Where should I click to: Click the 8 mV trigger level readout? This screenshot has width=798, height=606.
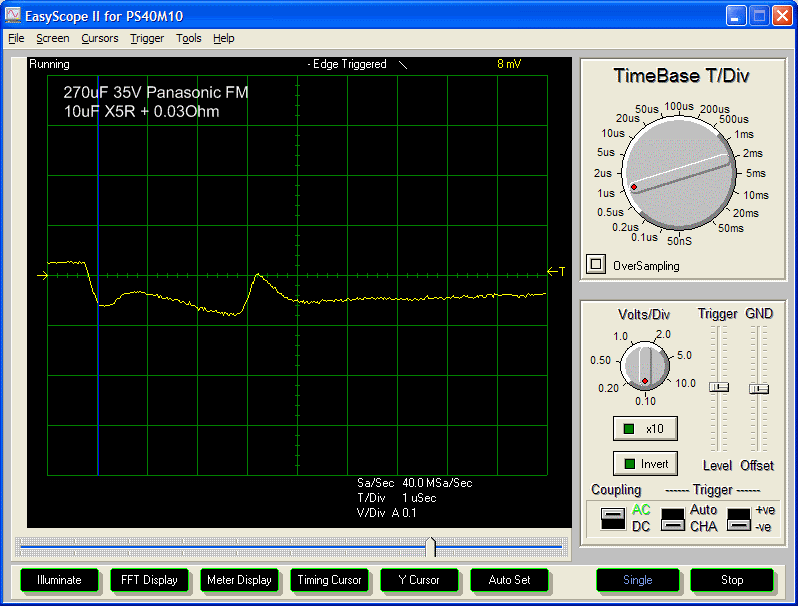tap(509, 64)
